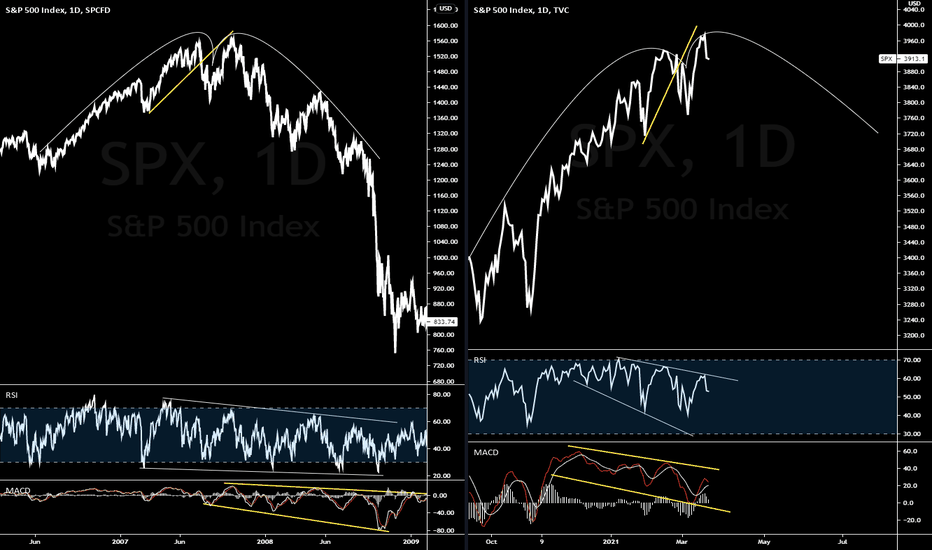Viewport: 932px width, 550px height.
Task: Click the 1400.00 price level on left axis
Action: (446, 103)
